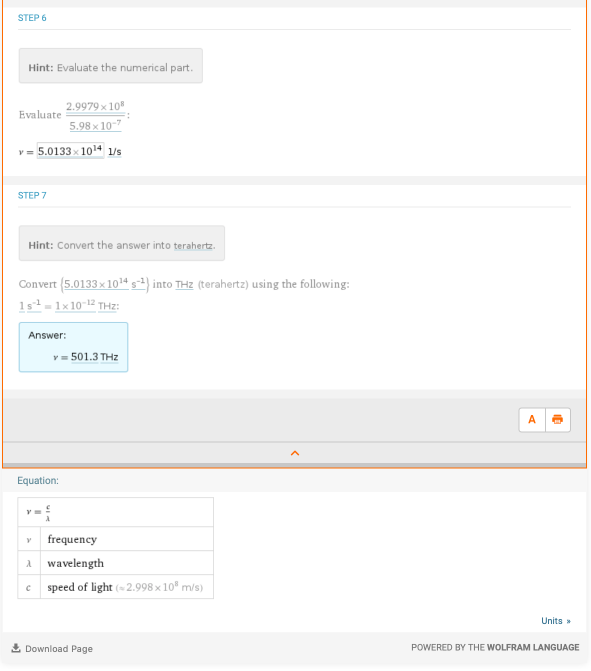Select the speed of light row in the table
The height and width of the screenshot is (671, 591).
pos(116,587)
